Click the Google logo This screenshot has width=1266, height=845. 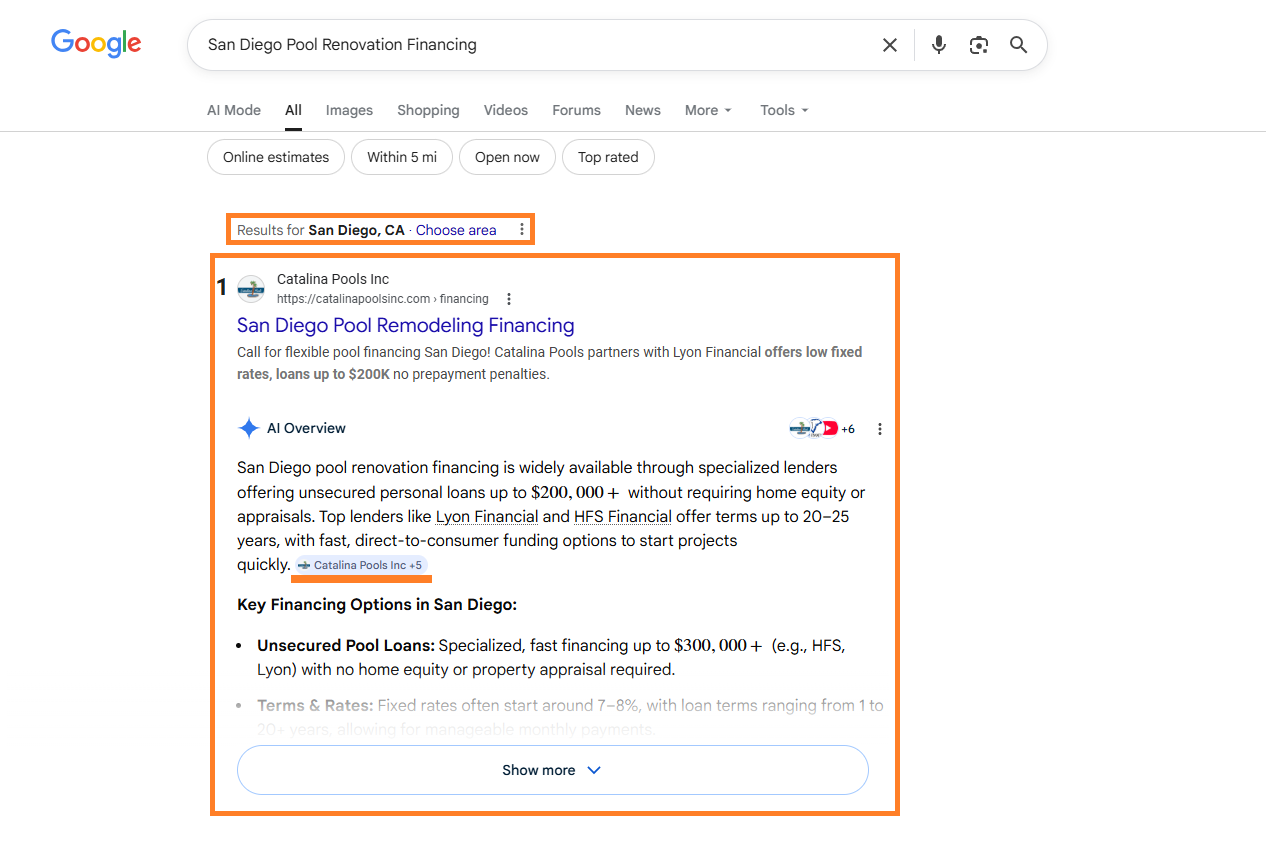pyautogui.click(x=96, y=43)
